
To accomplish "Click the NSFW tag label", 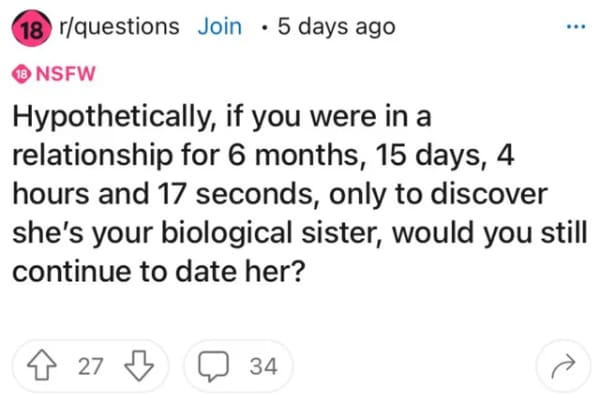I will click(56, 73).
